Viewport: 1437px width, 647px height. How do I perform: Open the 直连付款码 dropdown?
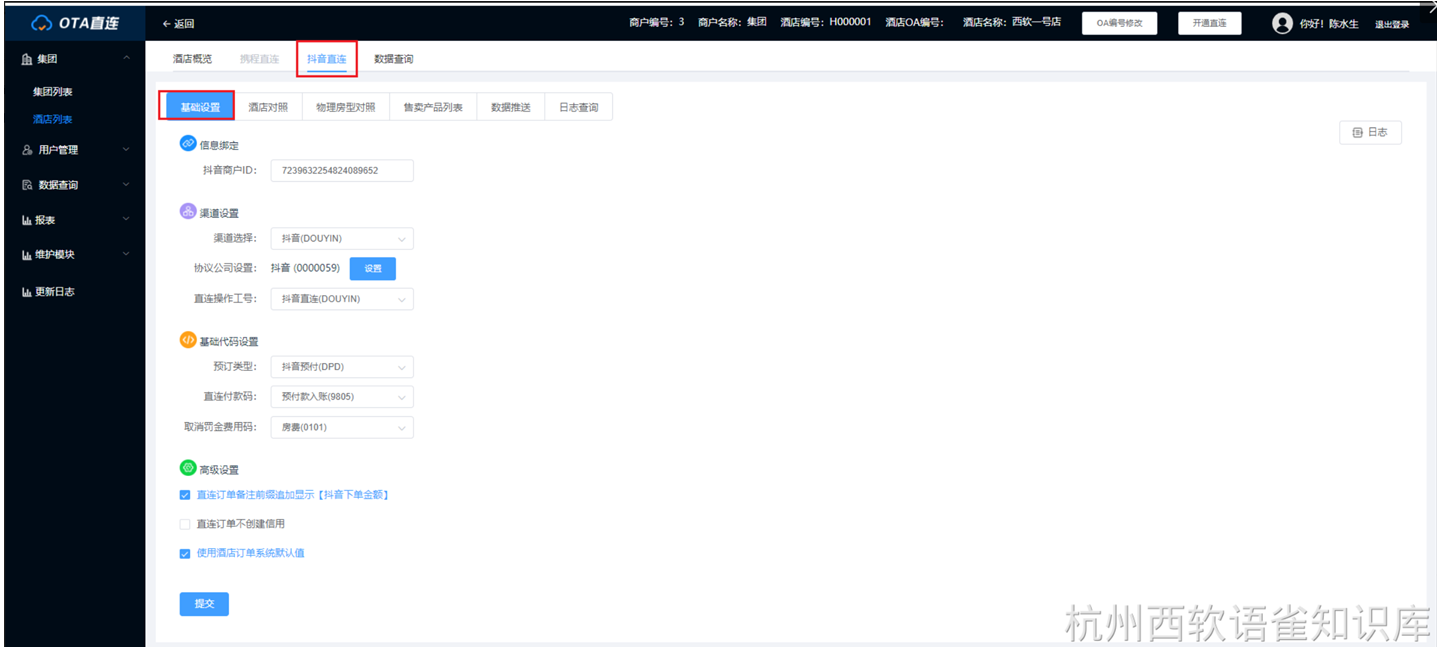point(342,397)
